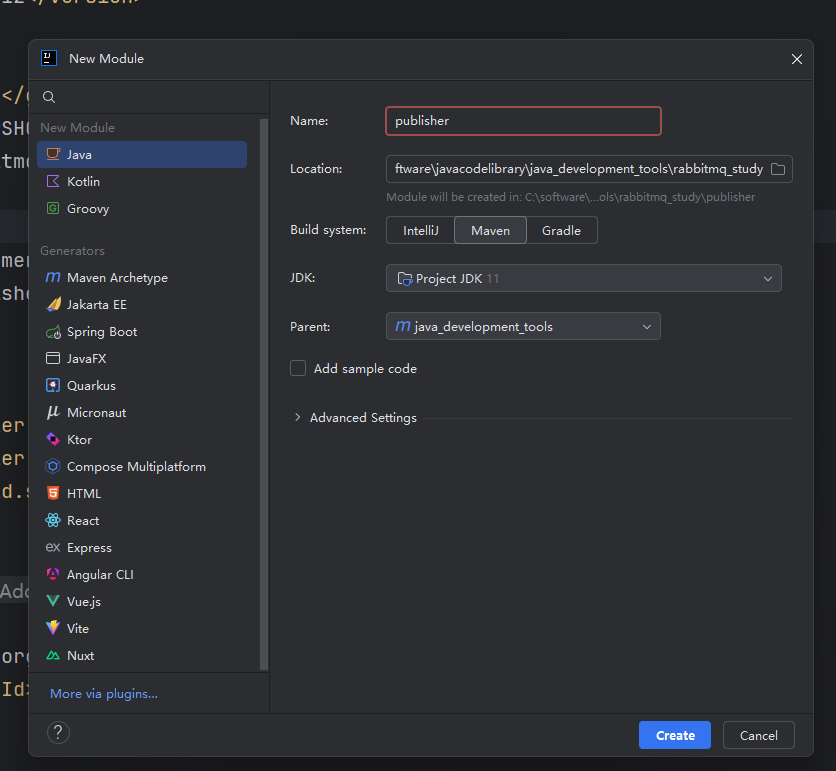Image resolution: width=836 pixels, height=771 pixels.
Task: Select the React generator icon
Action: click(x=53, y=521)
